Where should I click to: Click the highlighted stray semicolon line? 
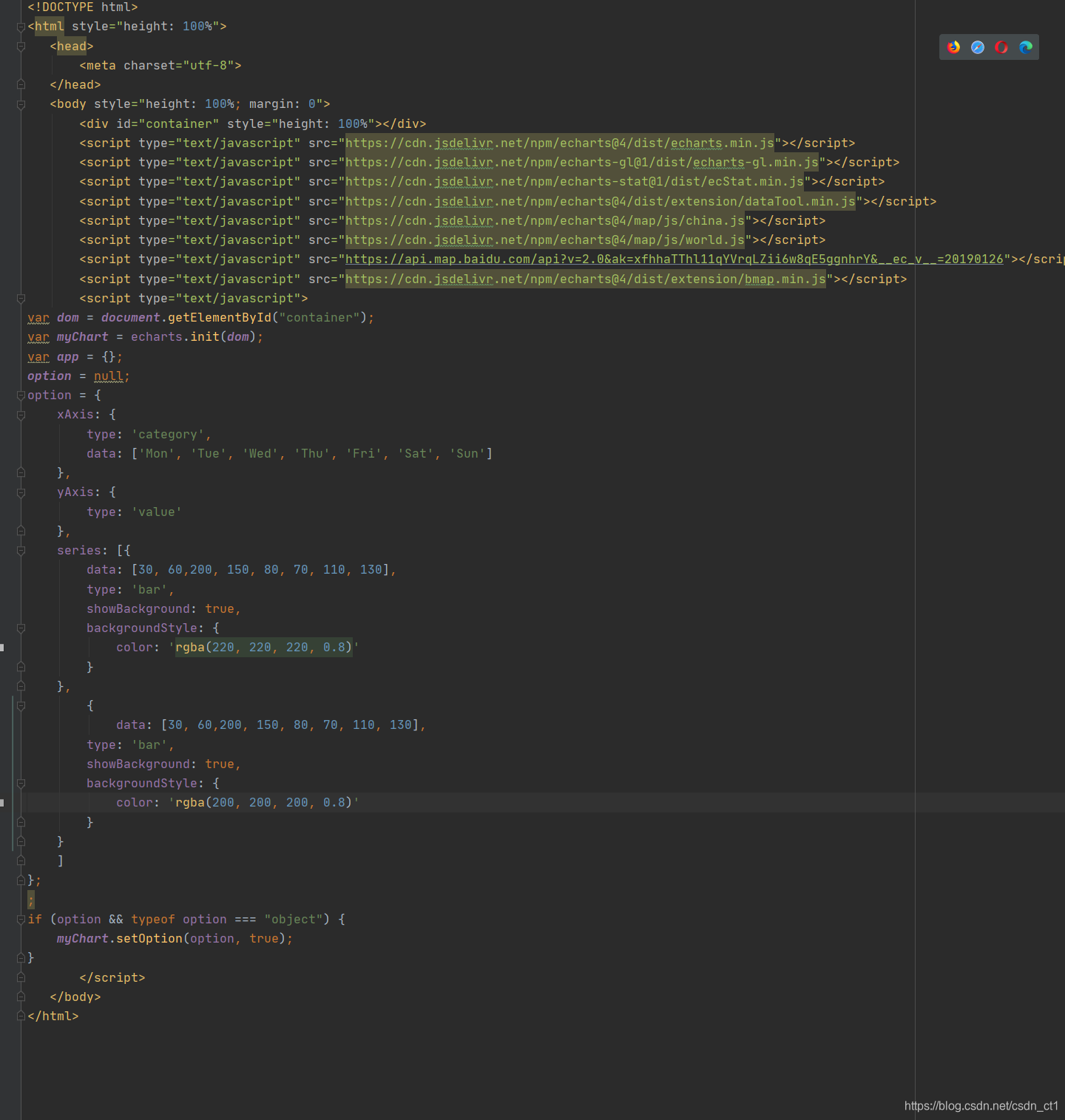tap(31, 900)
